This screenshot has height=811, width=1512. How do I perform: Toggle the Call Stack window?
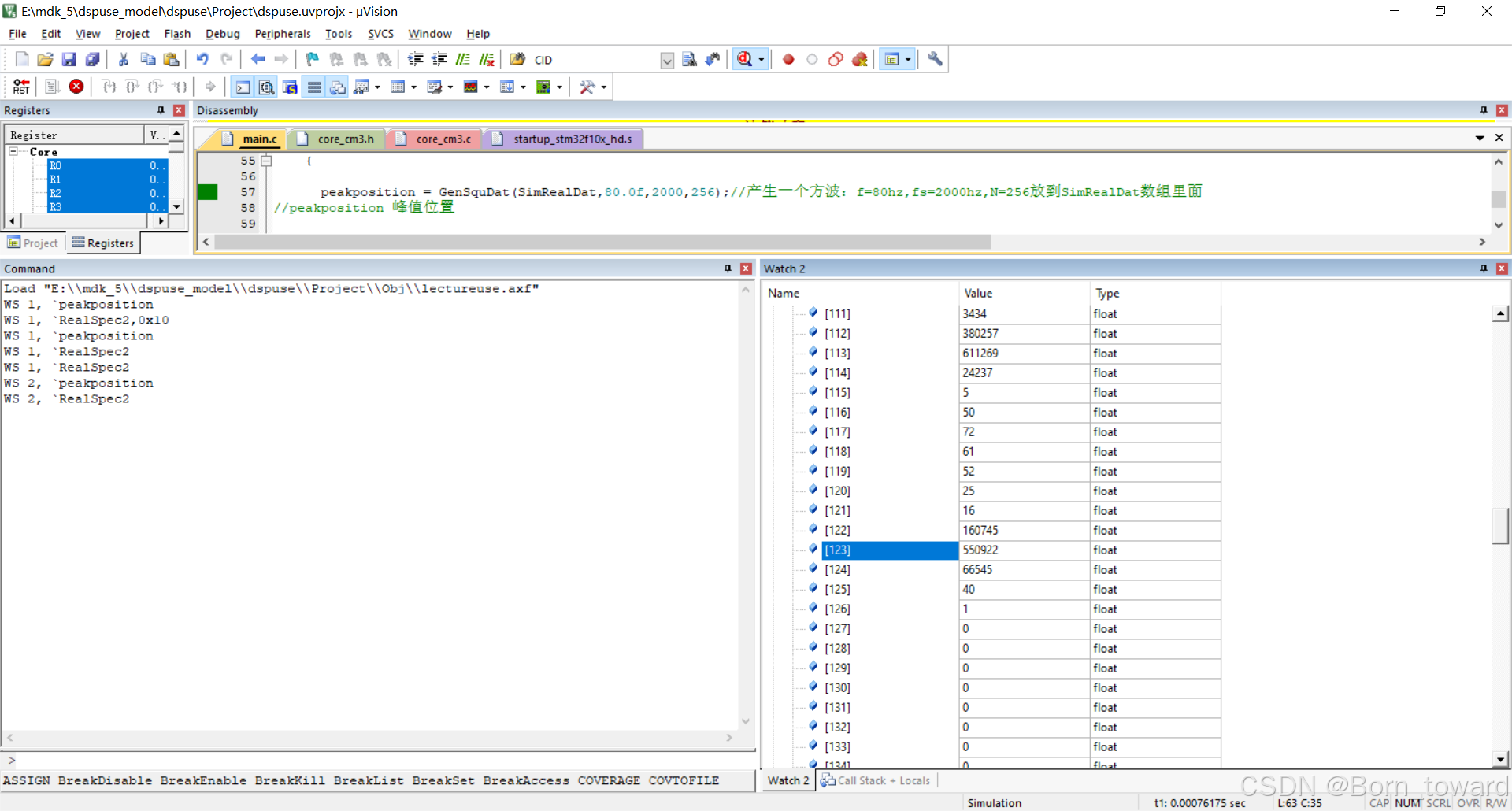[x=338, y=87]
